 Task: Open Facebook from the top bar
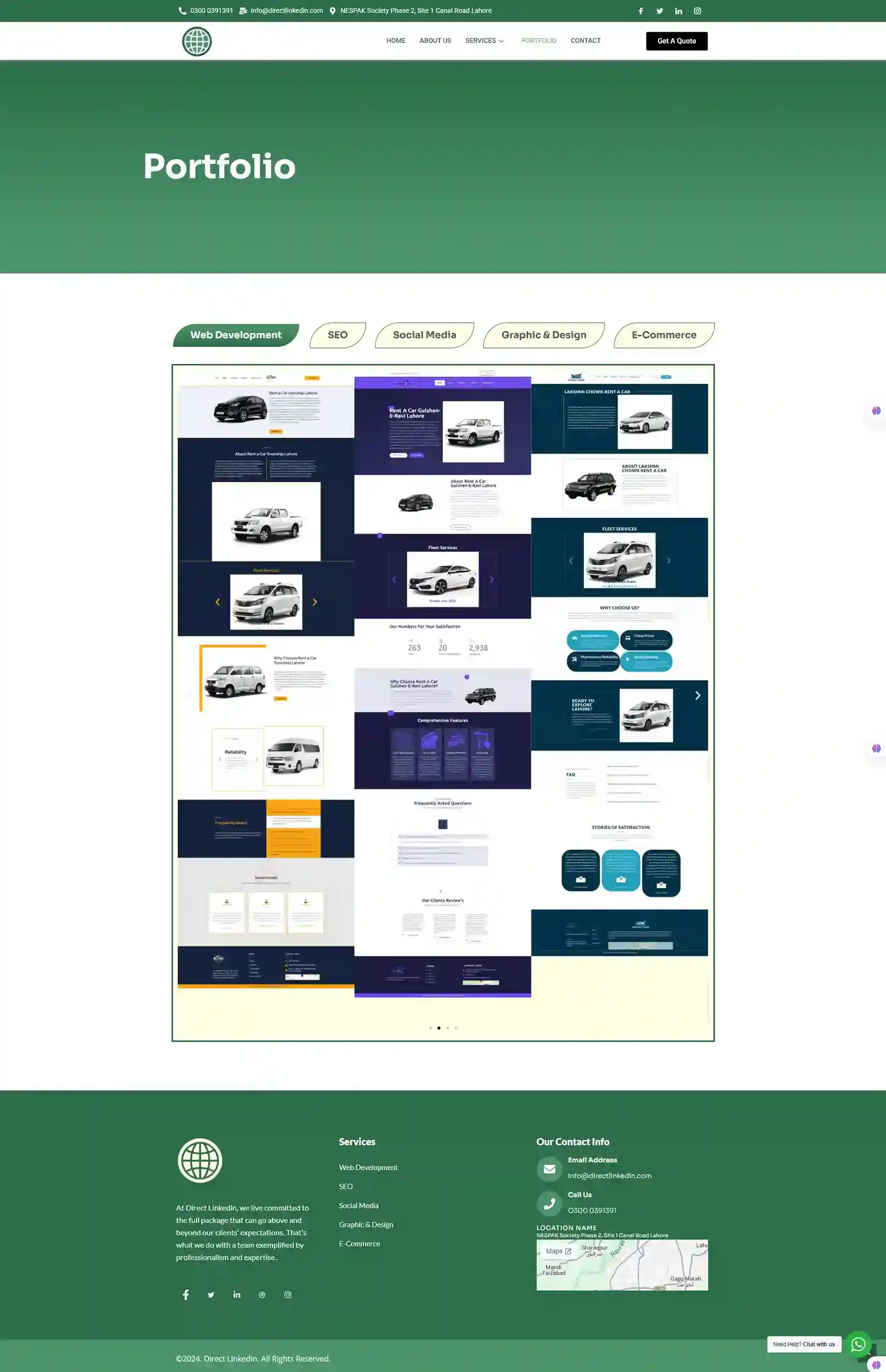[640, 11]
